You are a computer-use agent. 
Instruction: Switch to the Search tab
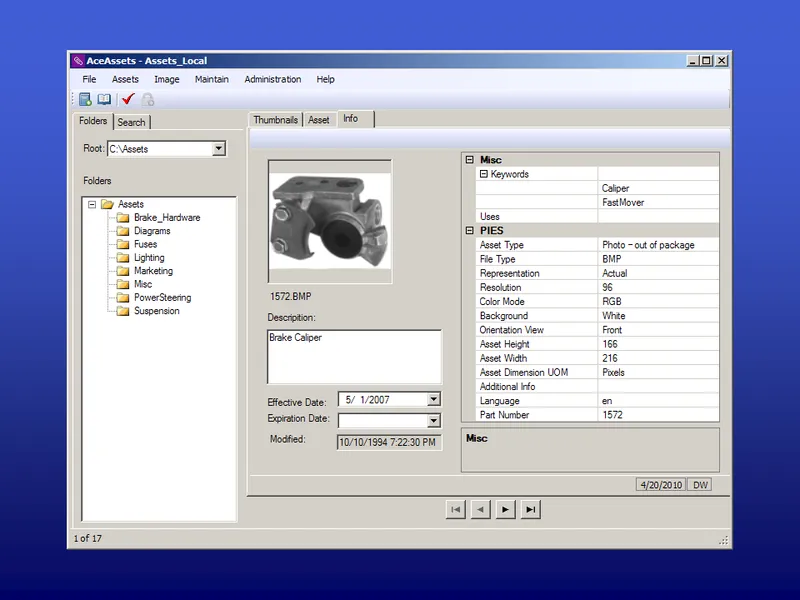[x=131, y=121]
